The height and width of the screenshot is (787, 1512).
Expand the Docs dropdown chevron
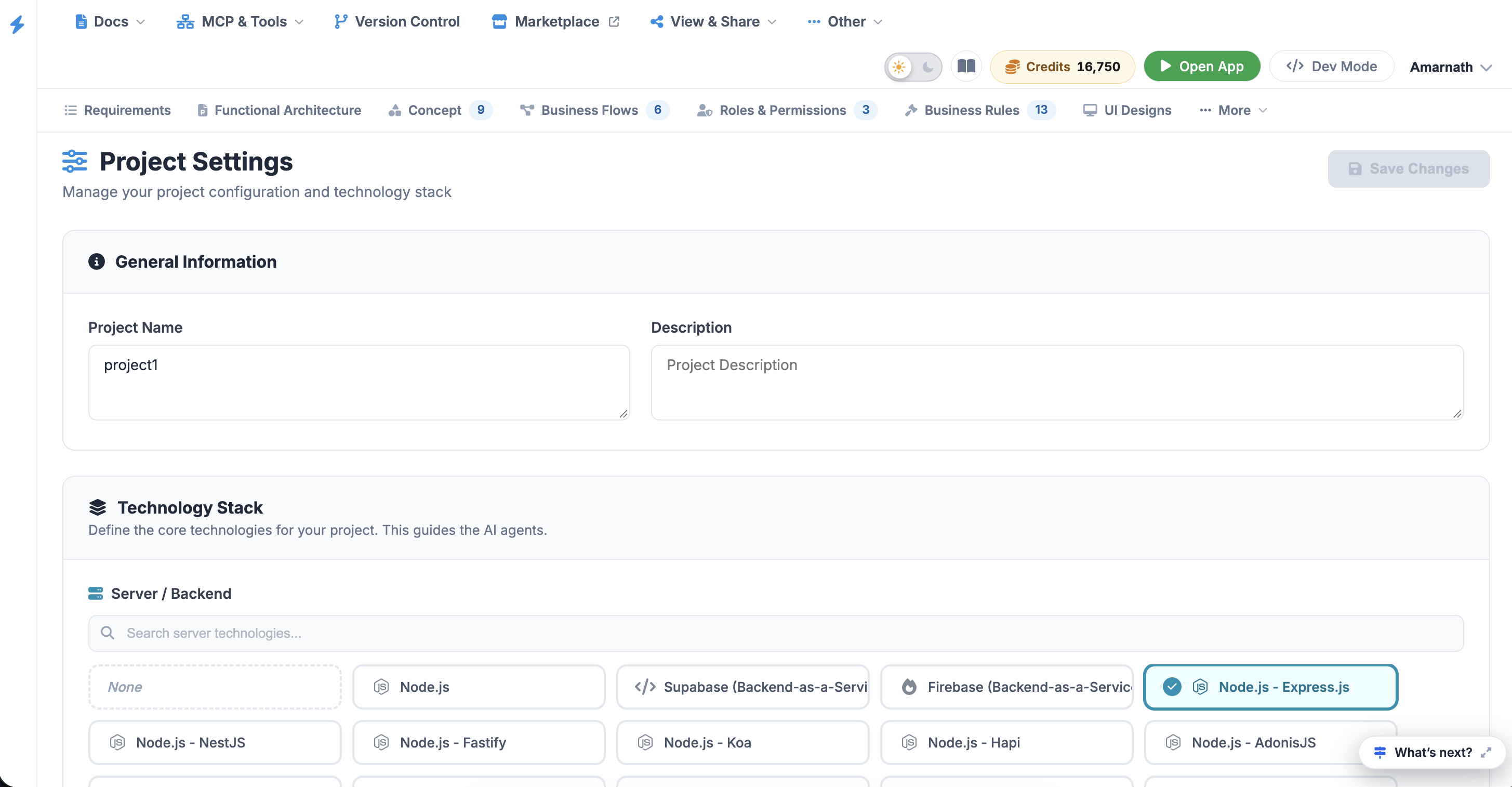click(x=140, y=22)
